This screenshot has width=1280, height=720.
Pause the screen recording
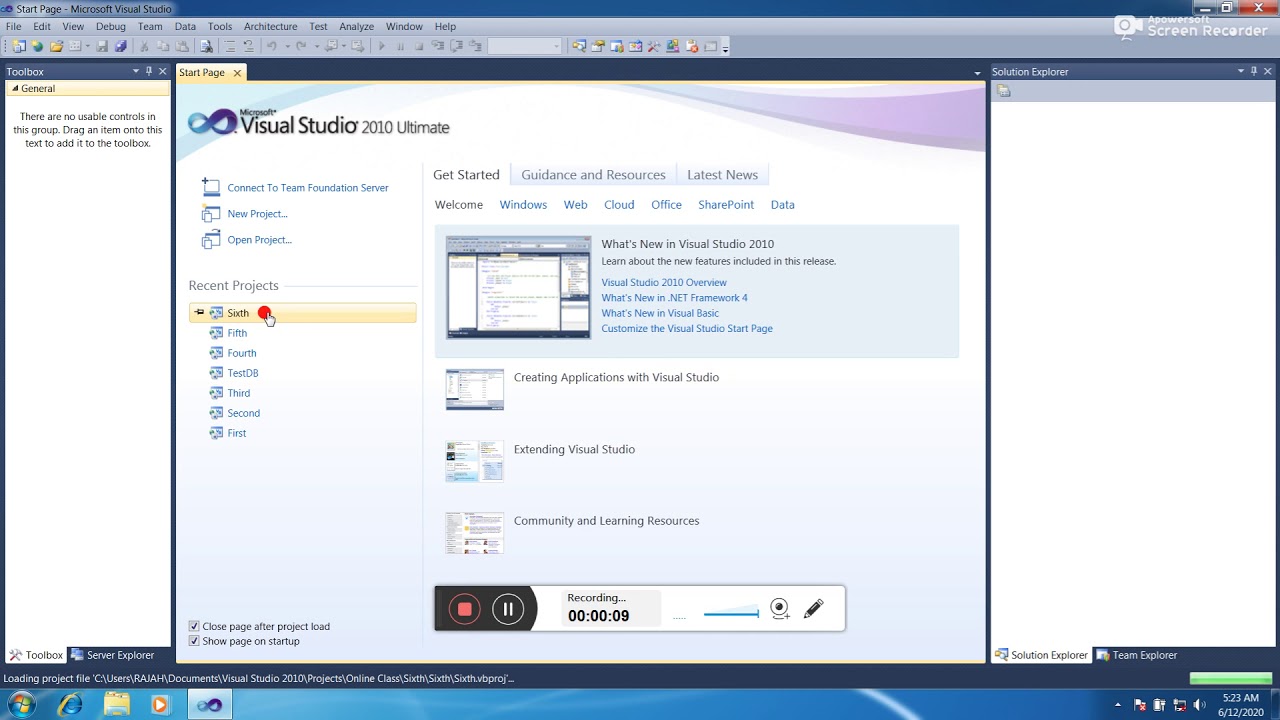(x=508, y=609)
